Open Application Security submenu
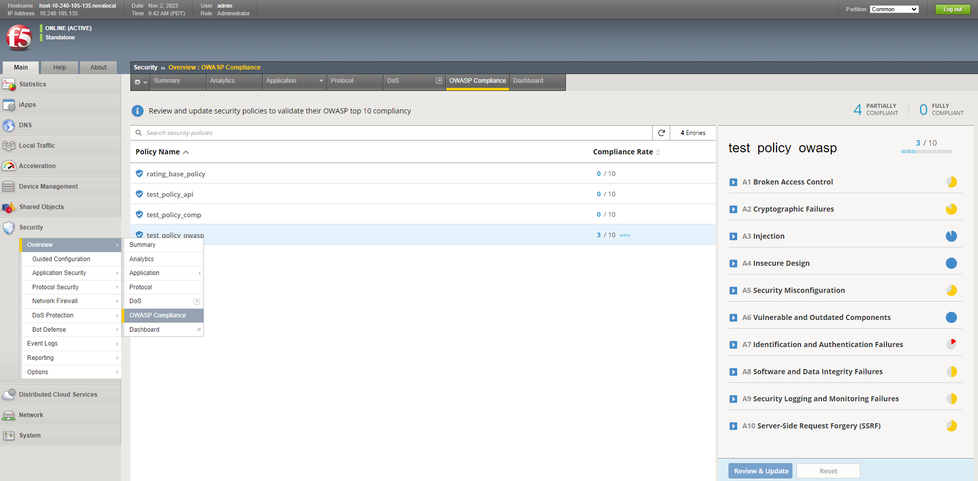 coord(70,273)
